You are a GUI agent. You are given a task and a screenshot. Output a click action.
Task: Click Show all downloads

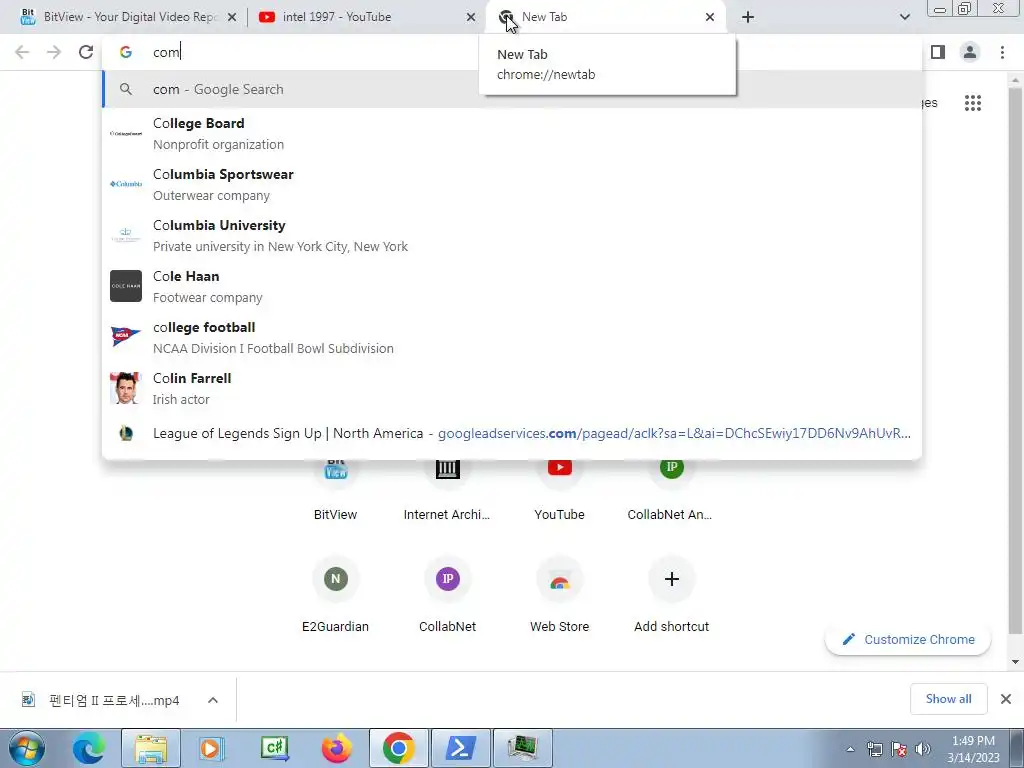coord(948,699)
